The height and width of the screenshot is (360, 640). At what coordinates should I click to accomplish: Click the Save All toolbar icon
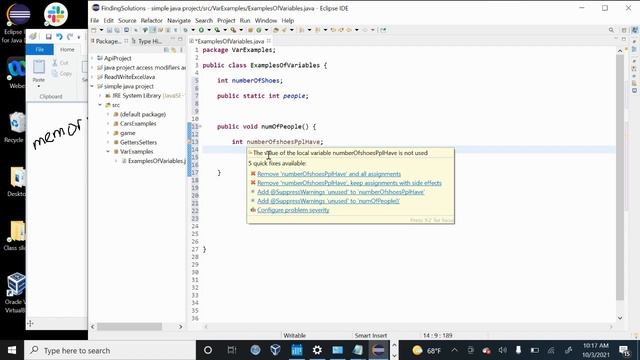click(x=117, y=30)
